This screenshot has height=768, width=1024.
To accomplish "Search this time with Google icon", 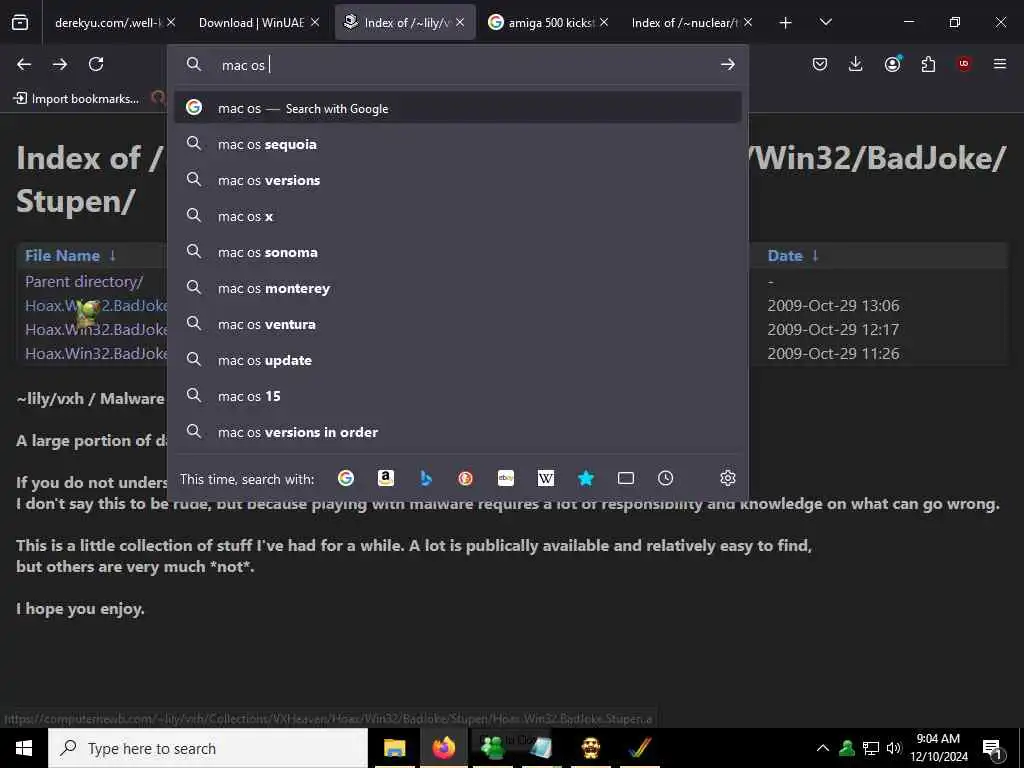I will 346,479.
